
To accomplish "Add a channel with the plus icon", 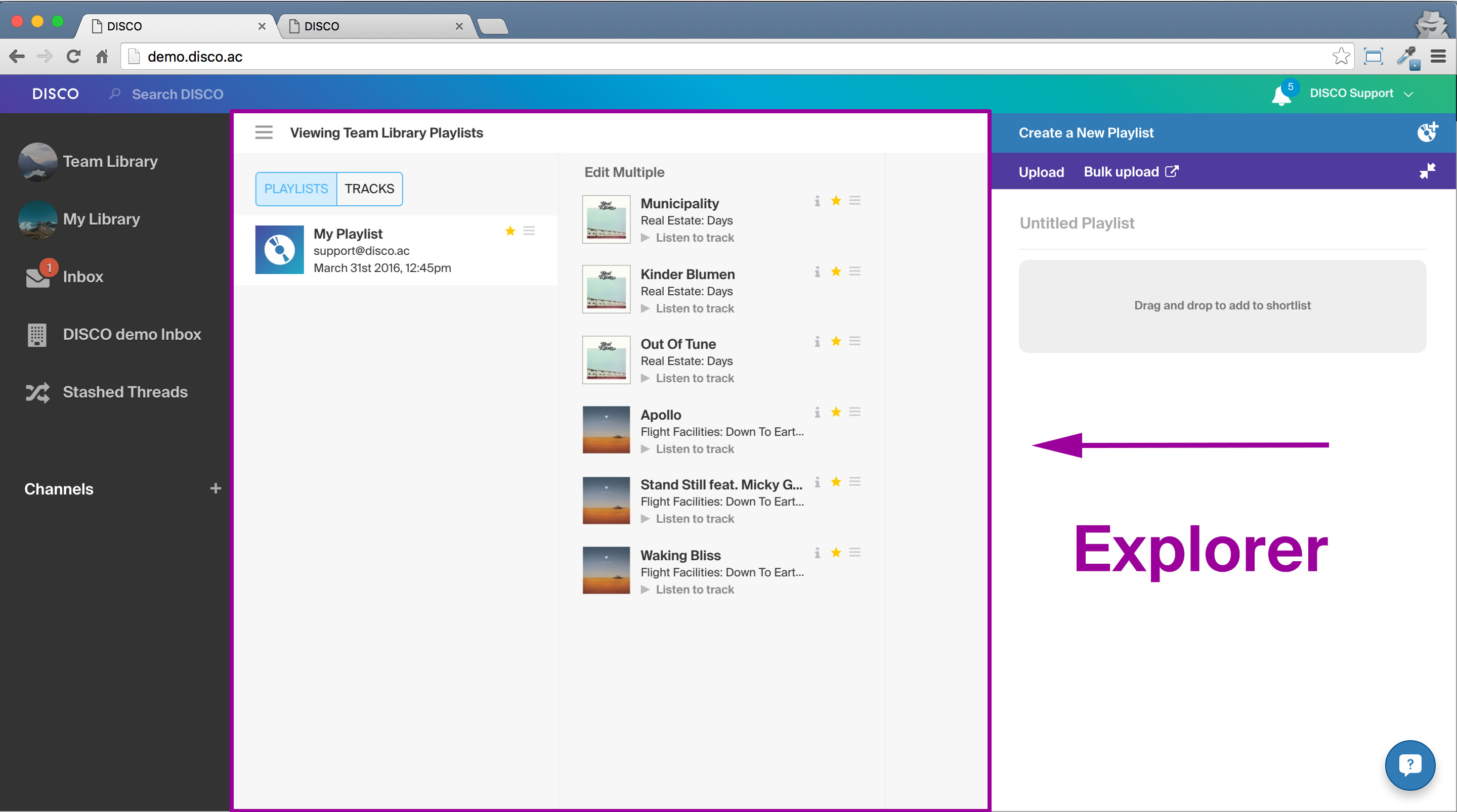I will click(216, 488).
